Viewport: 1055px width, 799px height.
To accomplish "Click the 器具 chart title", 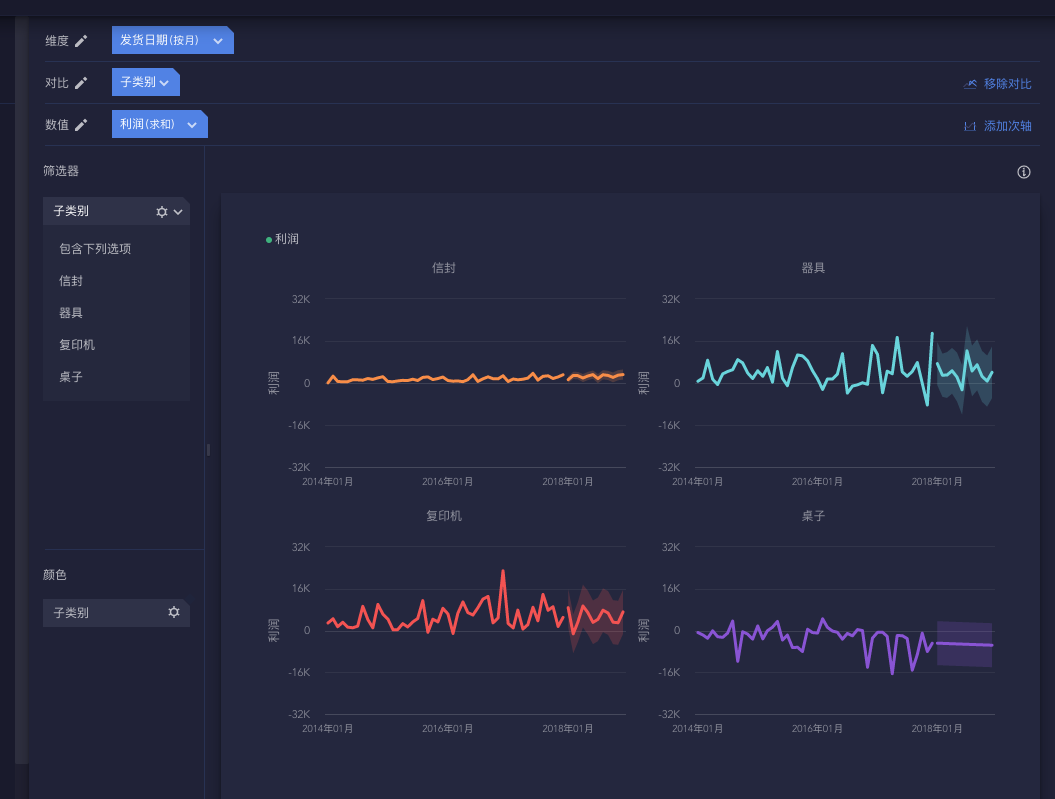I will click(813, 268).
